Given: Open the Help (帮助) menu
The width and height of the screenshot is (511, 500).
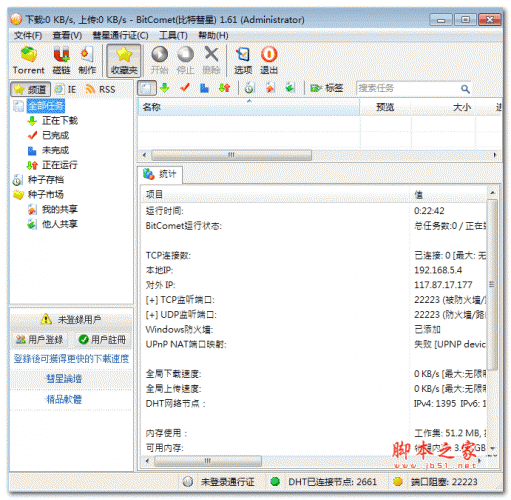Looking at the screenshot, I should [213, 35].
